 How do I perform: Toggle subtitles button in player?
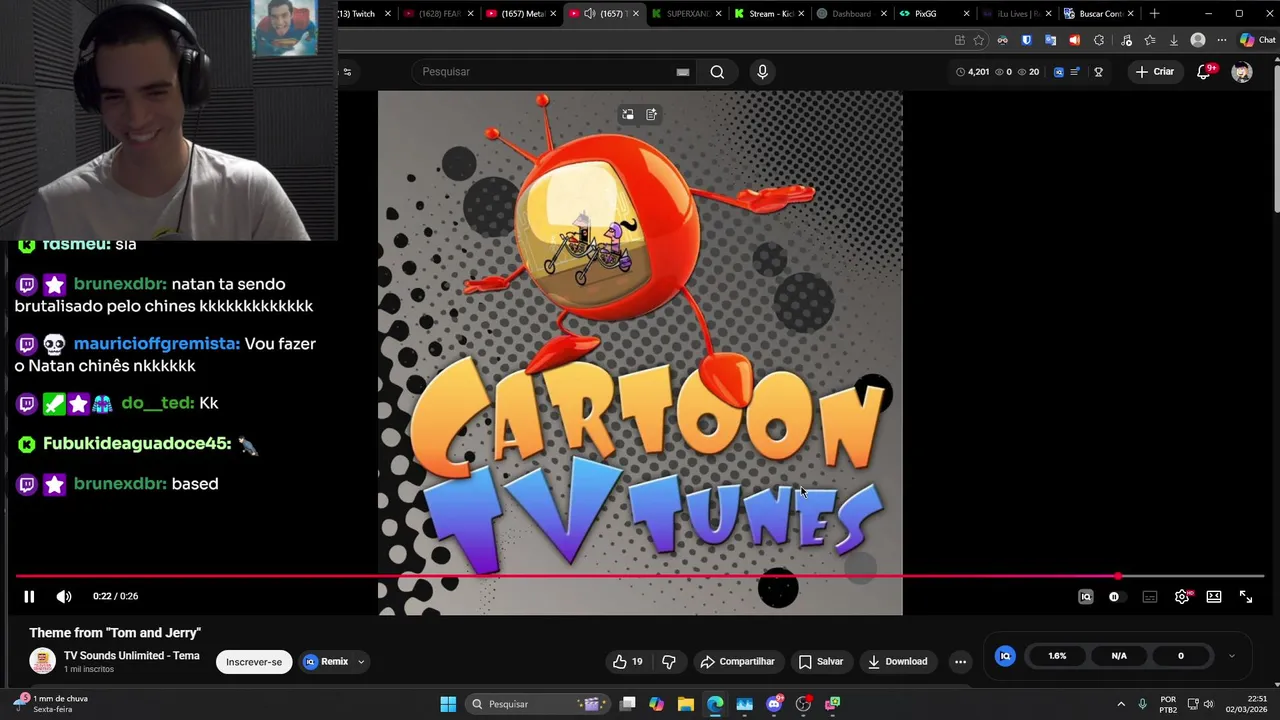[1150, 597]
